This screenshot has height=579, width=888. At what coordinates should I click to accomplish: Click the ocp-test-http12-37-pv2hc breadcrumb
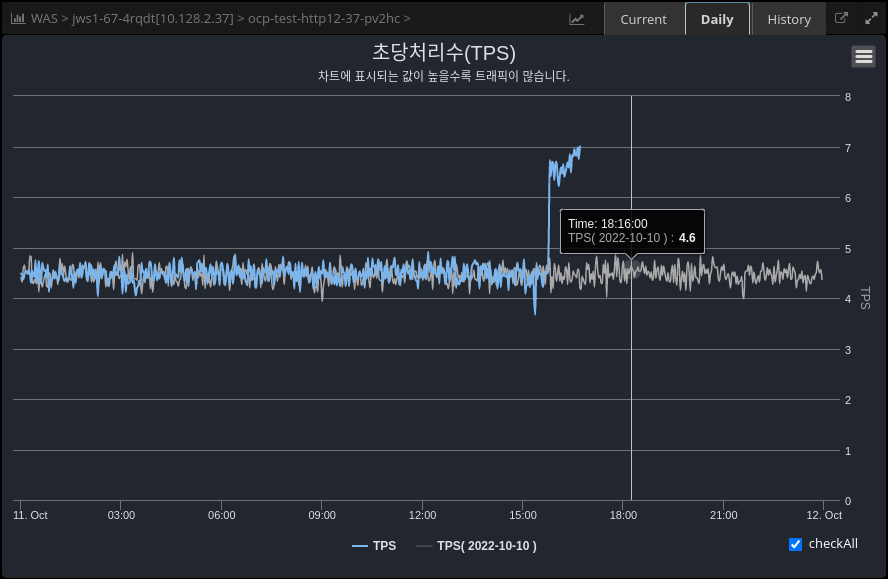tap(324, 19)
